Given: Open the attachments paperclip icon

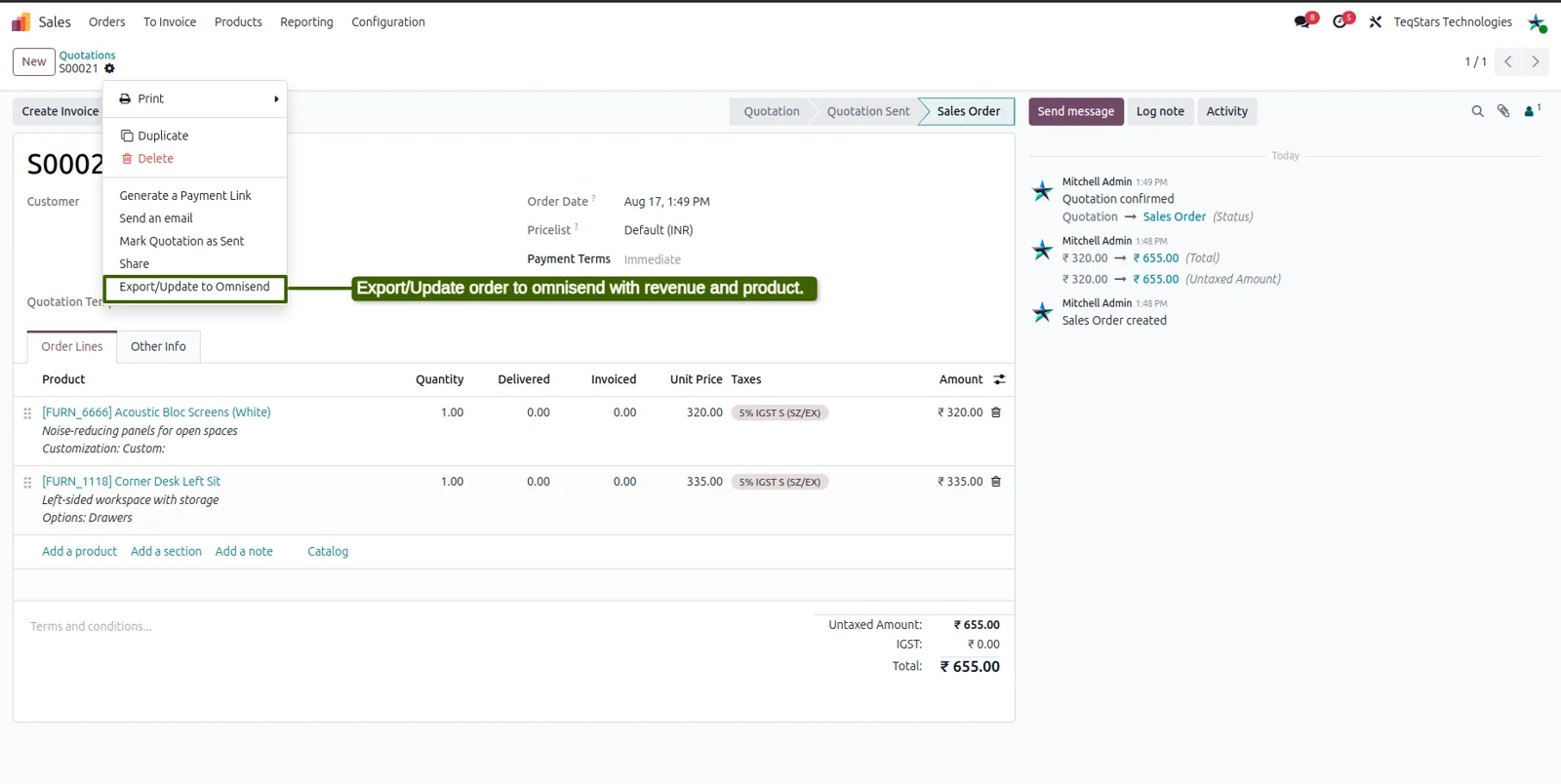Looking at the screenshot, I should click(x=1503, y=111).
